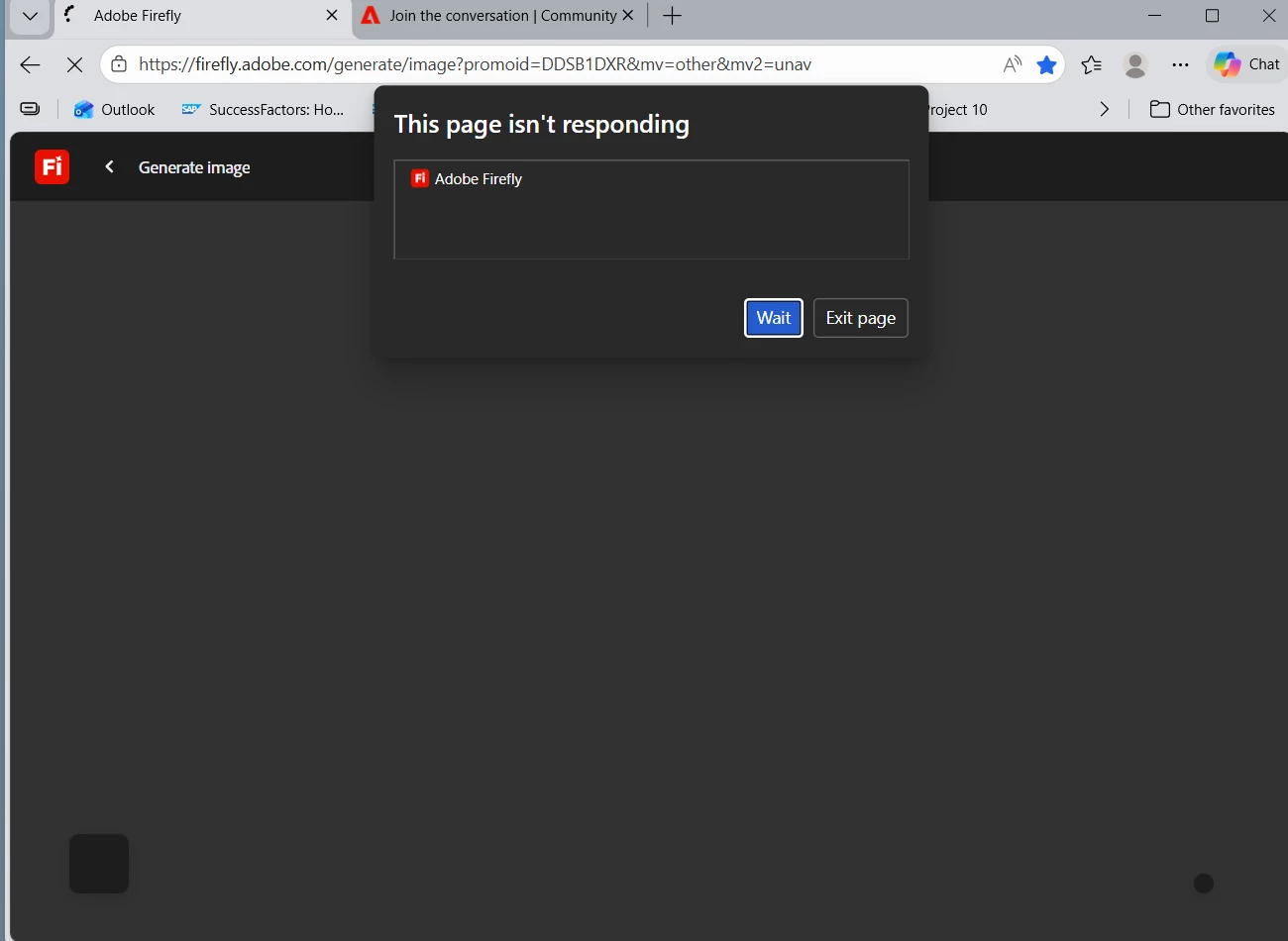The height and width of the screenshot is (941, 1288).
Task: Open the Project 10 favorite
Action: [x=957, y=109]
